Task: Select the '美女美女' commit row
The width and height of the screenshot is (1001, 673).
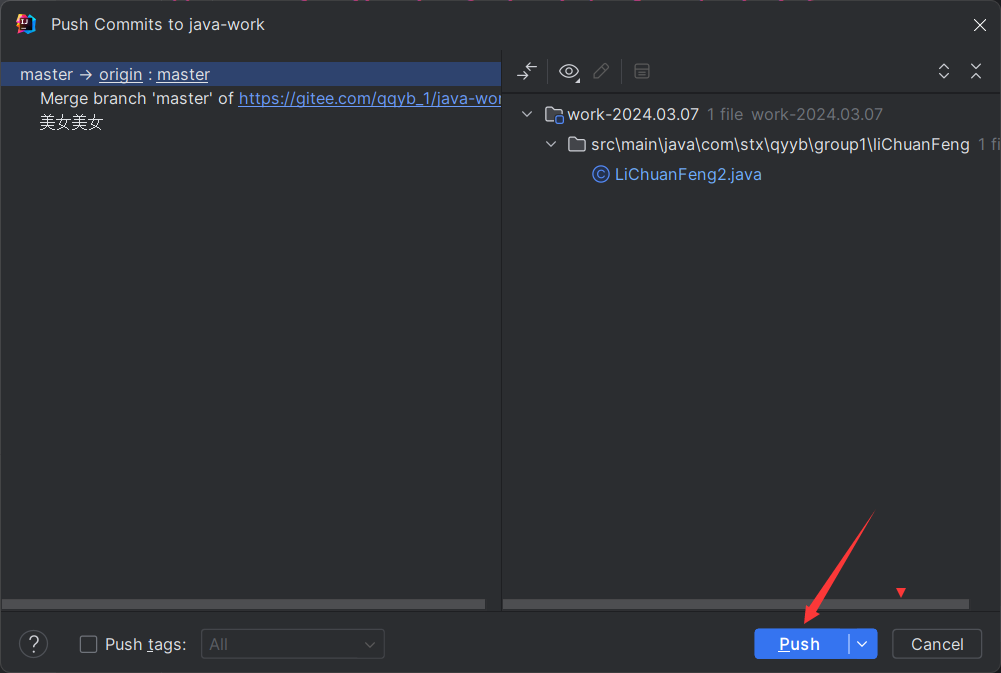Action: pyautogui.click(x=71, y=123)
